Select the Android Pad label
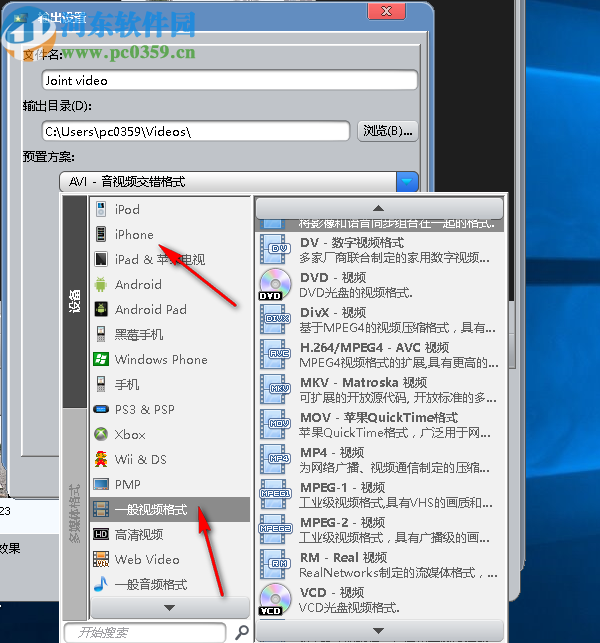The height and width of the screenshot is (643, 600). tap(151, 309)
